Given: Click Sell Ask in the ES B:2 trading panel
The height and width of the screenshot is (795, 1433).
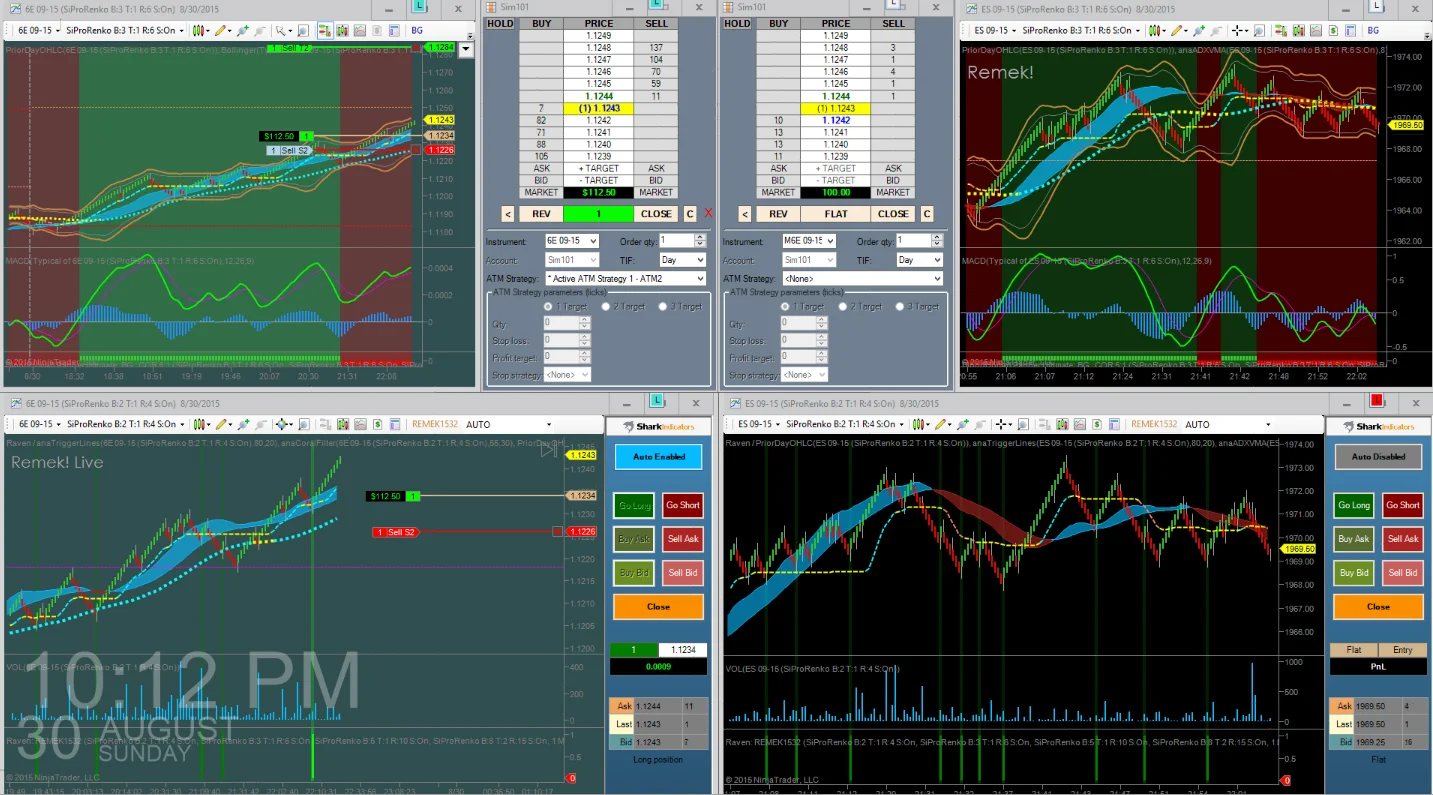Looking at the screenshot, I should click(x=1403, y=539).
